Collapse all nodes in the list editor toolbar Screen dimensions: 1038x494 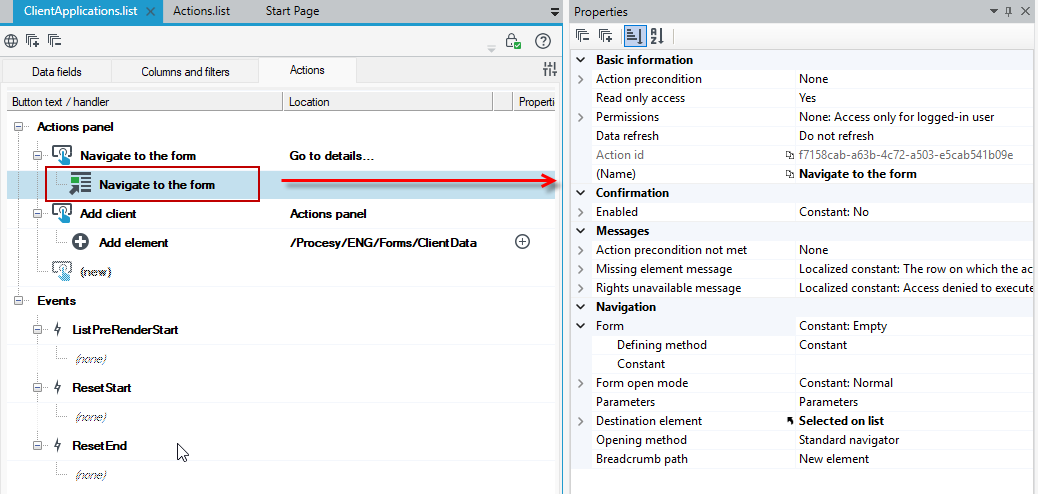click(x=54, y=41)
